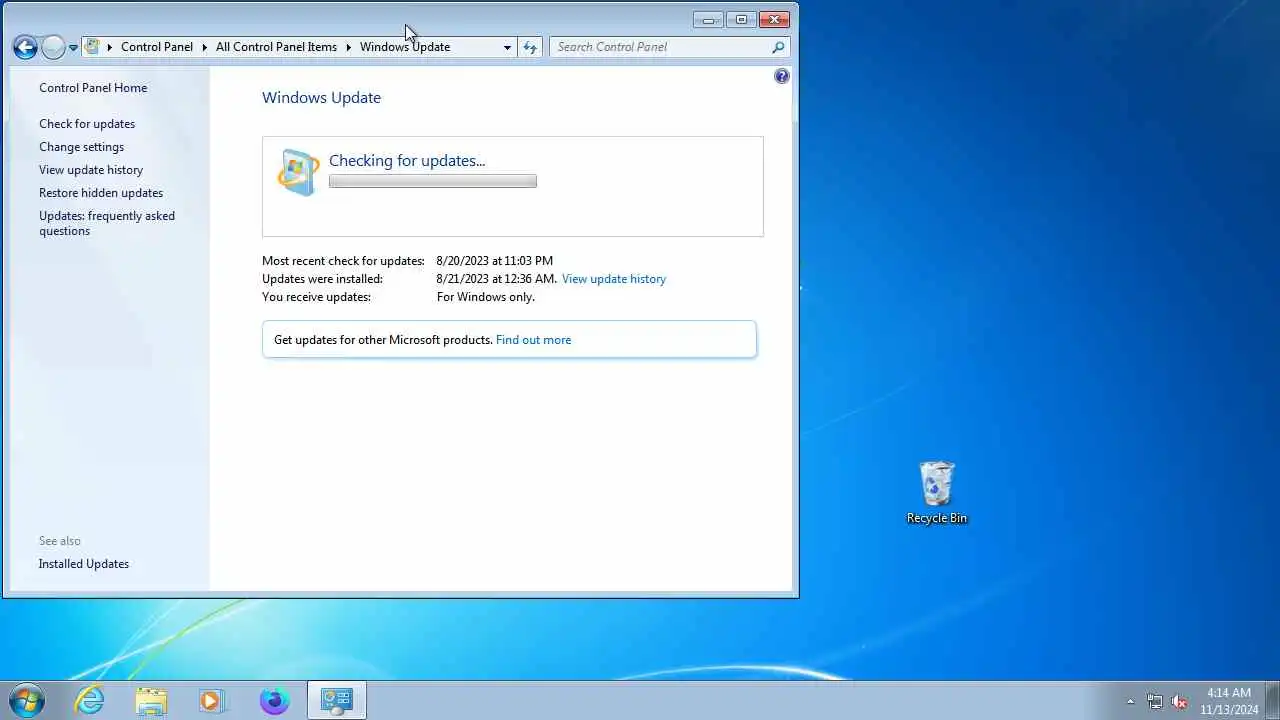This screenshot has width=1280, height=720.
Task: Click the taskbar clock
Action: pyautogui.click(x=1231, y=701)
